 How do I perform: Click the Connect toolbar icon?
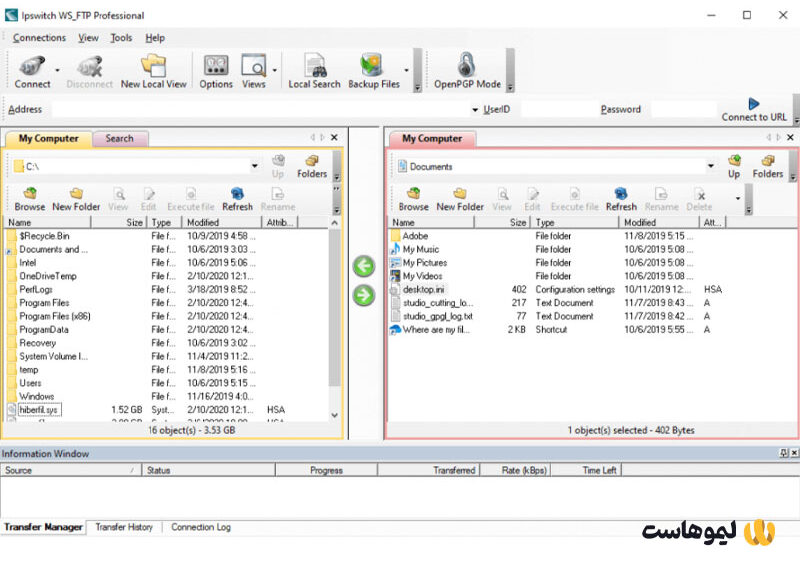tap(32, 71)
